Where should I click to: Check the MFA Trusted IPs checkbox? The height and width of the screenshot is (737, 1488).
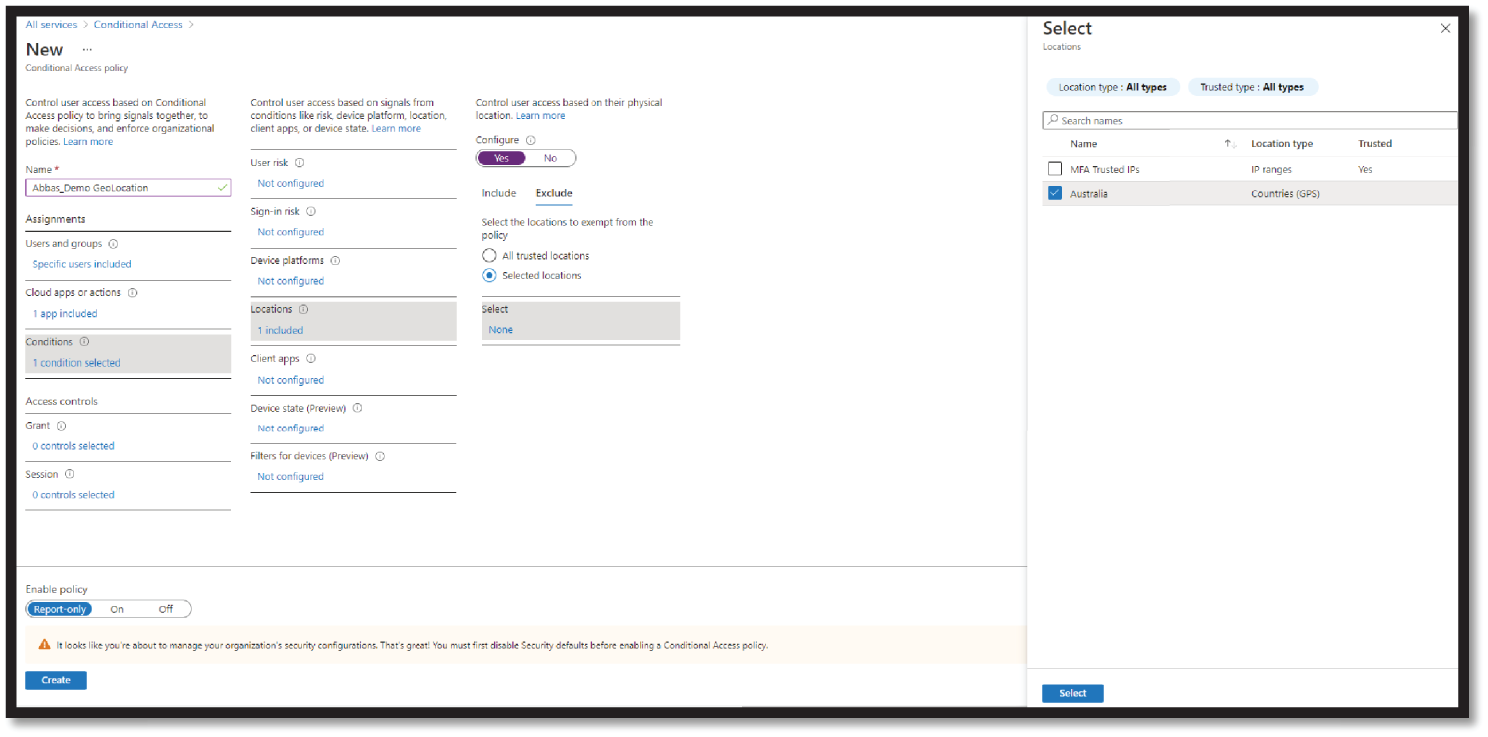pyautogui.click(x=1055, y=169)
